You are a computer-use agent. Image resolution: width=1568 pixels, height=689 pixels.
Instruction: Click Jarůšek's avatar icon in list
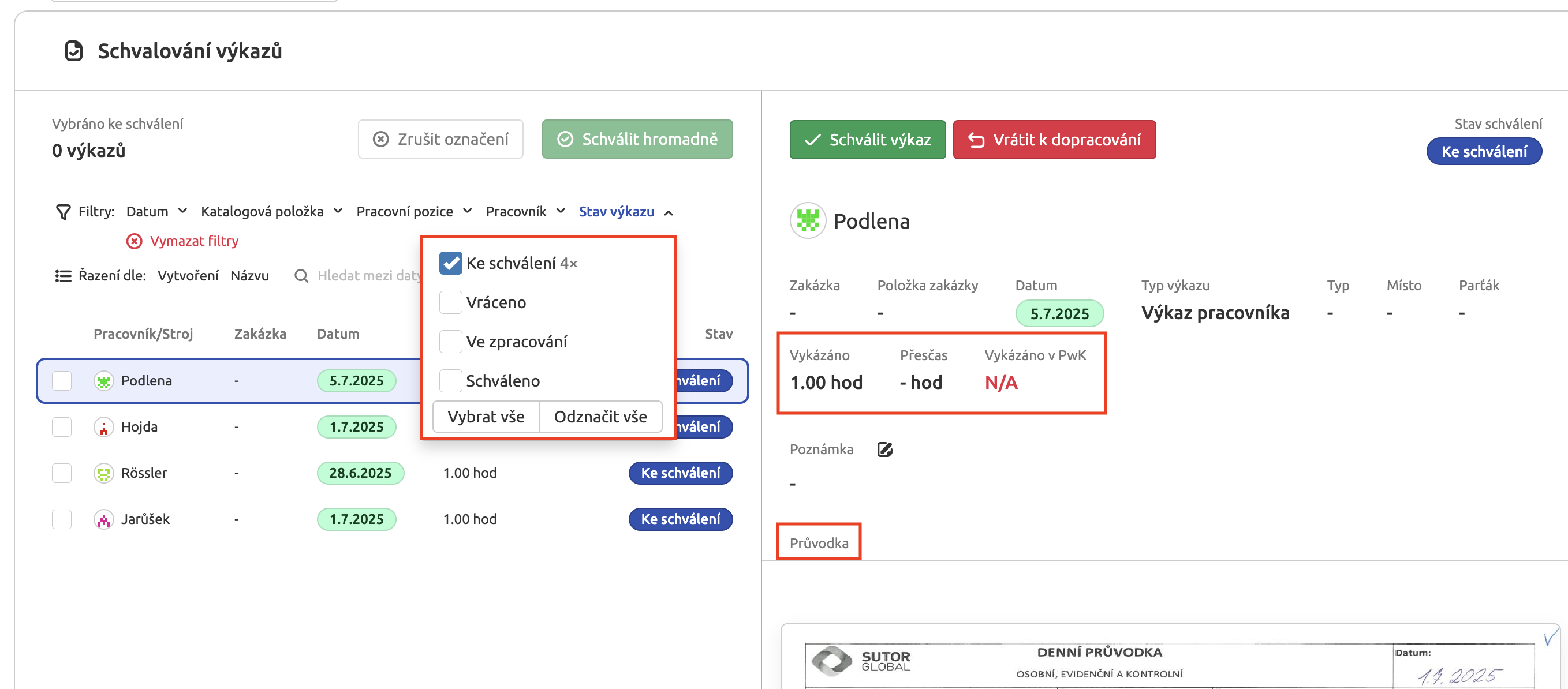[103, 519]
